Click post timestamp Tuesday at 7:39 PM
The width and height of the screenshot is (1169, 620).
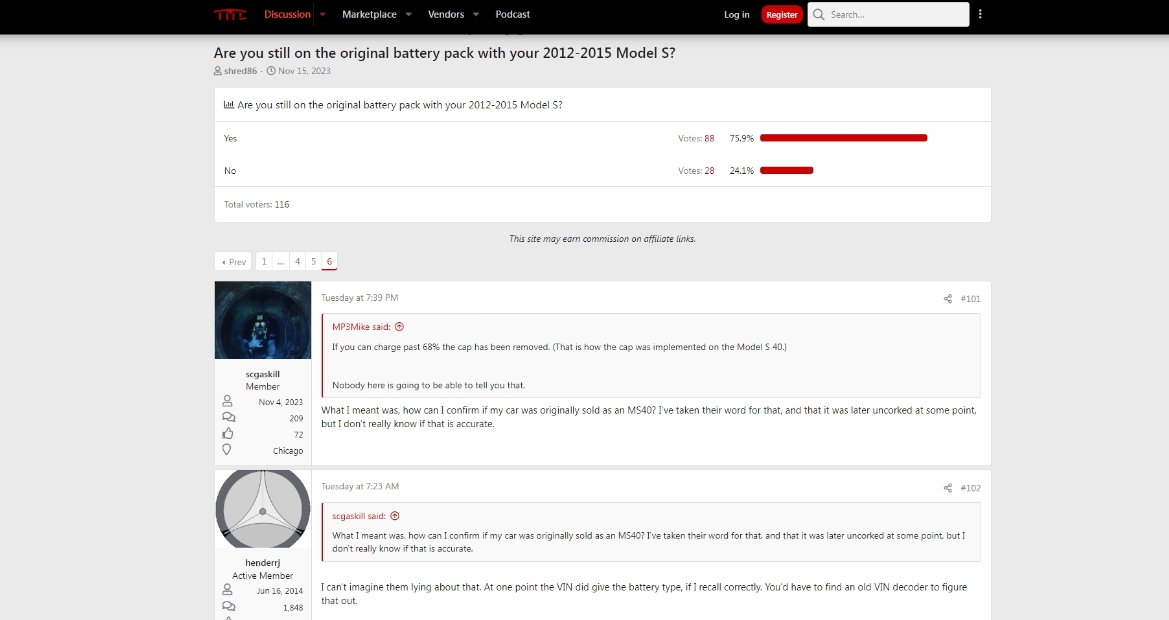point(359,297)
